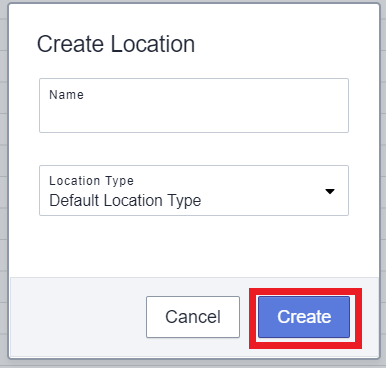386x368 pixels.
Task: Click the blank area below Location Type
Action: point(194,247)
